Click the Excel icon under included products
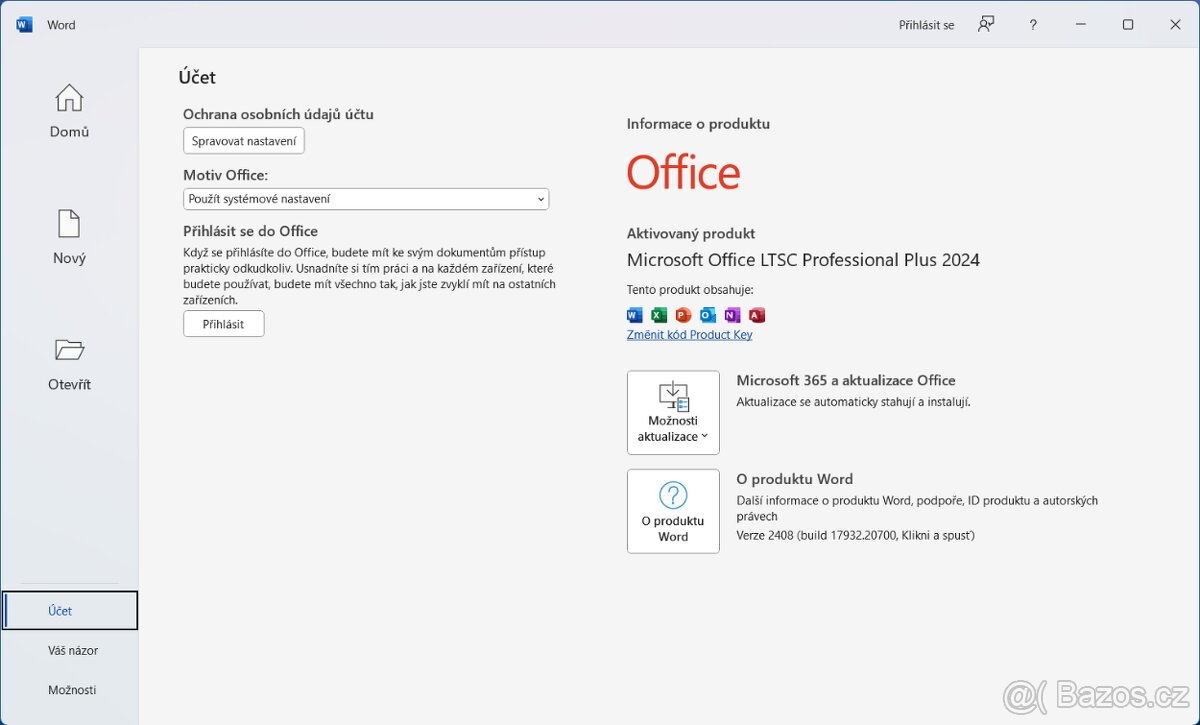1200x725 pixels. [x=659, y=315]
